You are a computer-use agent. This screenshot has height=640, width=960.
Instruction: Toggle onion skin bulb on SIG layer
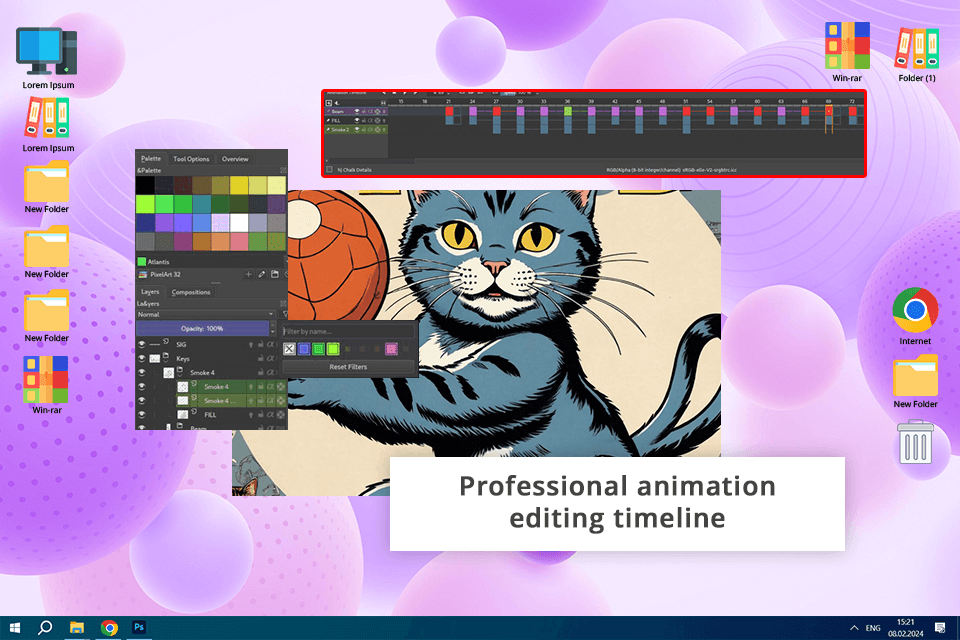pos(251,344)
